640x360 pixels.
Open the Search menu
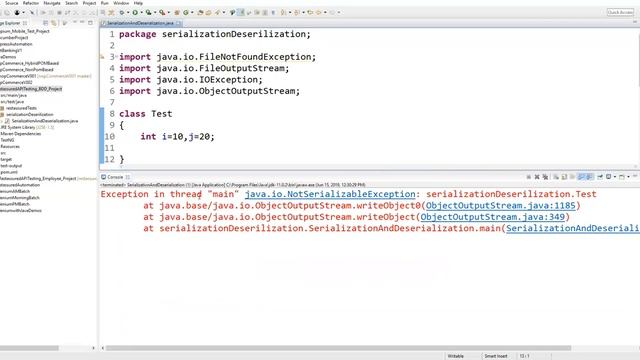pos(71,3)
